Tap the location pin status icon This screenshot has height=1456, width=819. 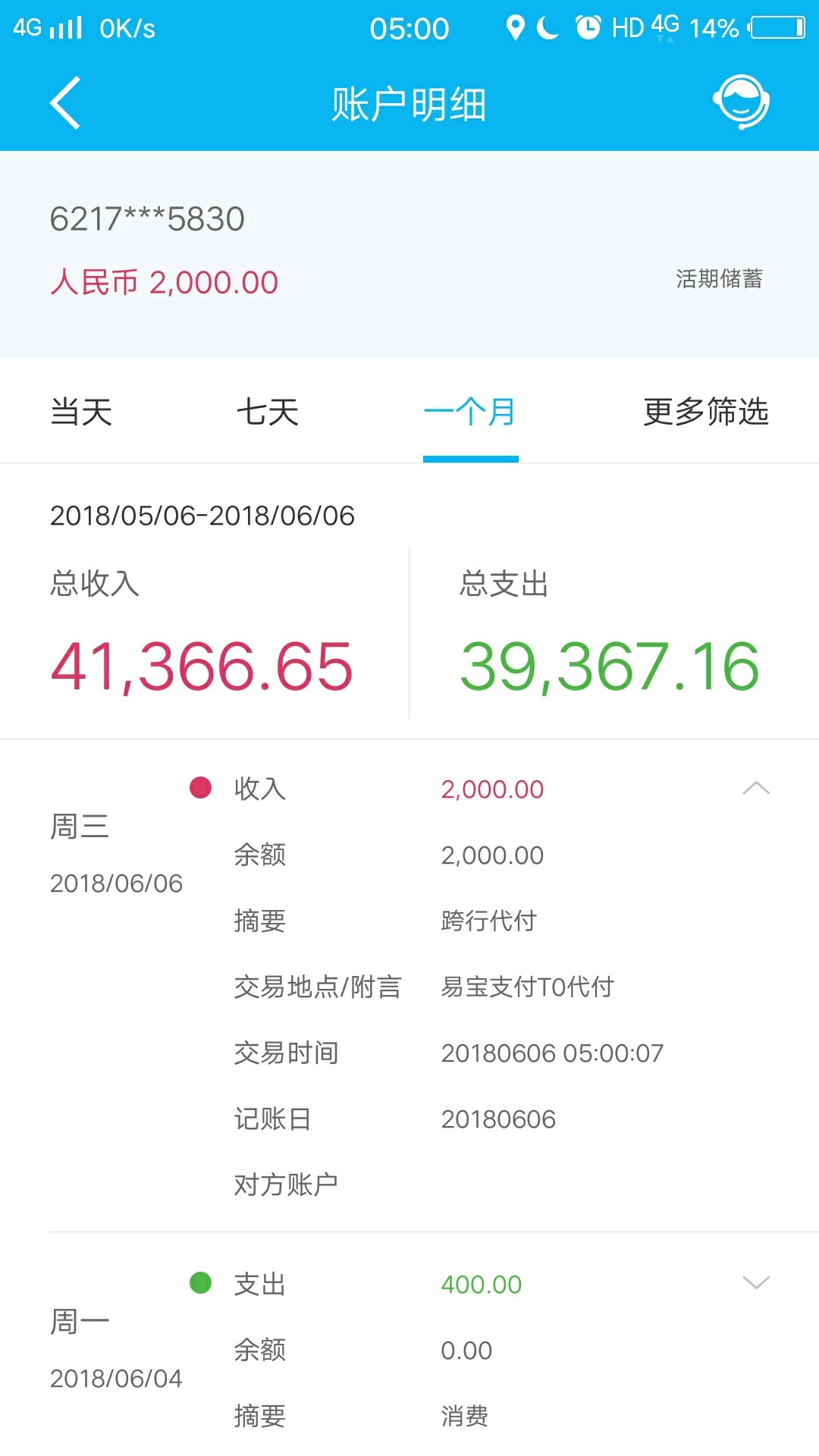pos(516,28)
